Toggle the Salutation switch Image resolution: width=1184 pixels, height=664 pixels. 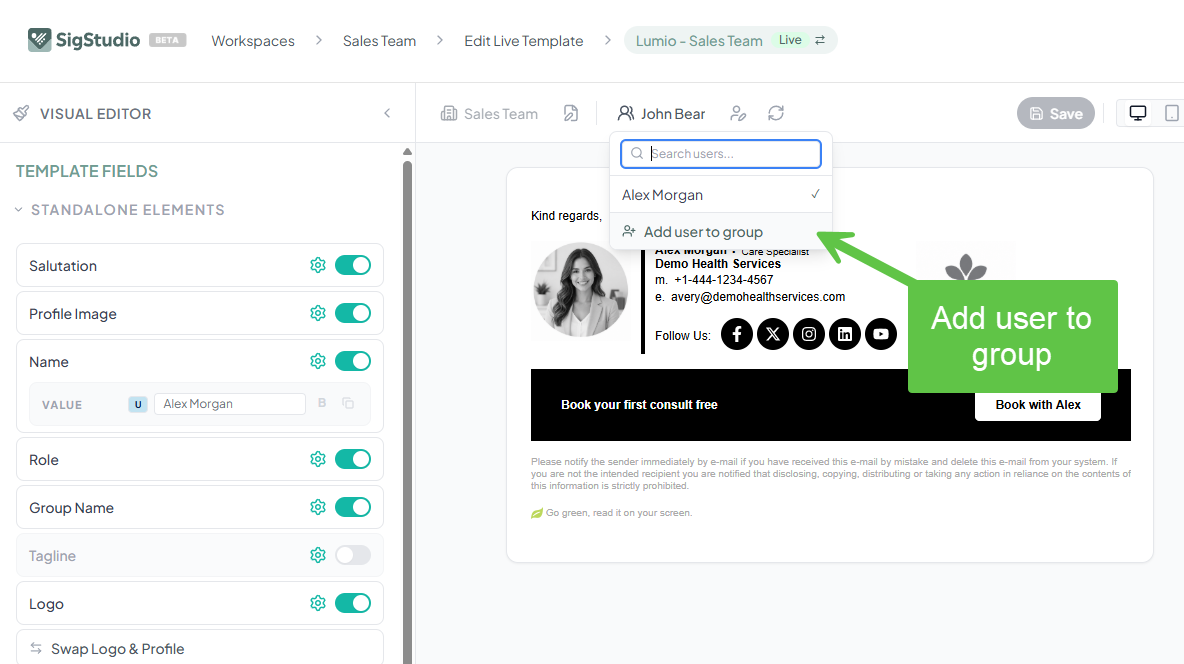click(x=353, y=265)
